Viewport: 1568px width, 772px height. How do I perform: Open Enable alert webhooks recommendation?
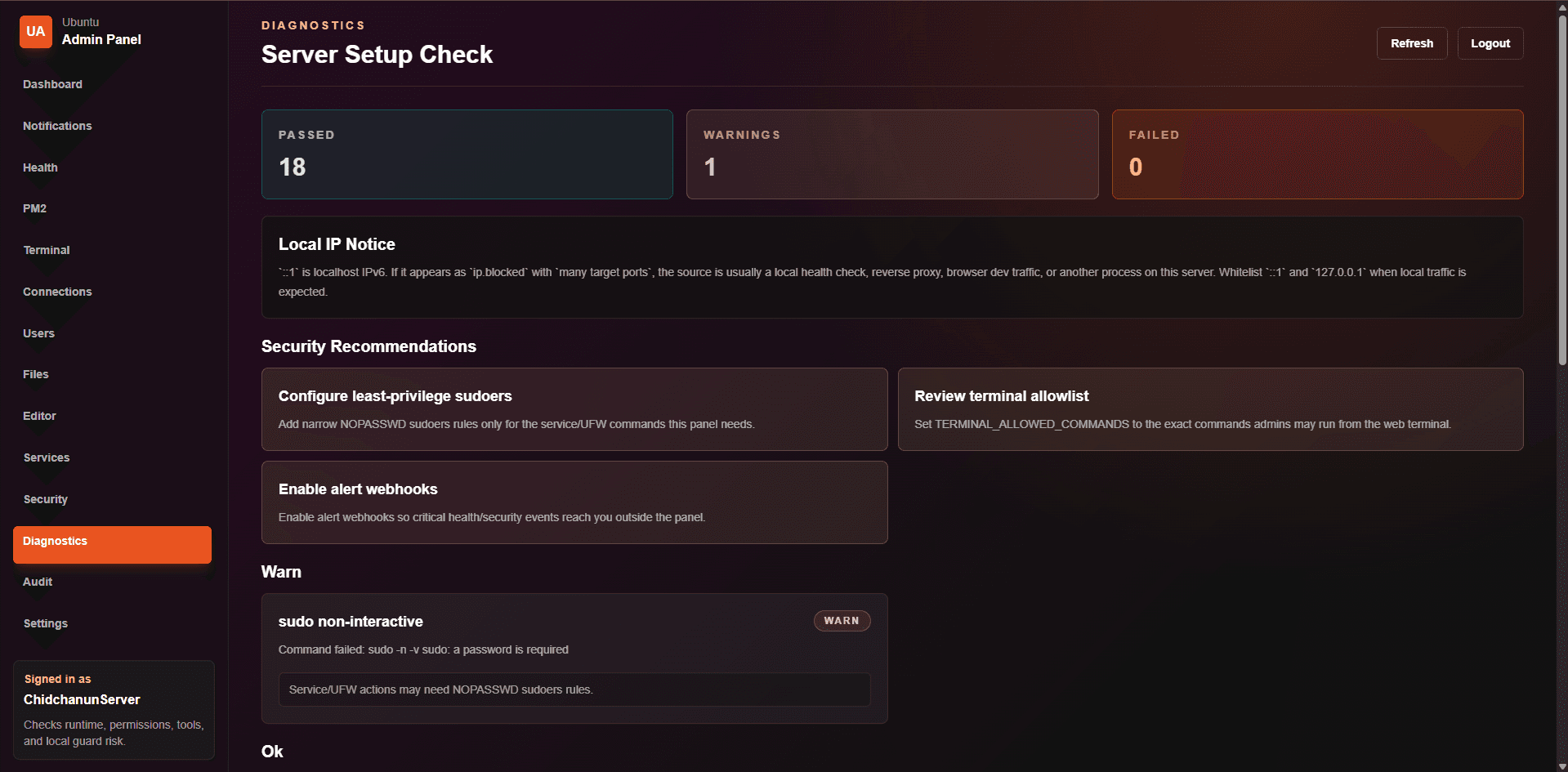pyautogui.click(x=574, y=502)
